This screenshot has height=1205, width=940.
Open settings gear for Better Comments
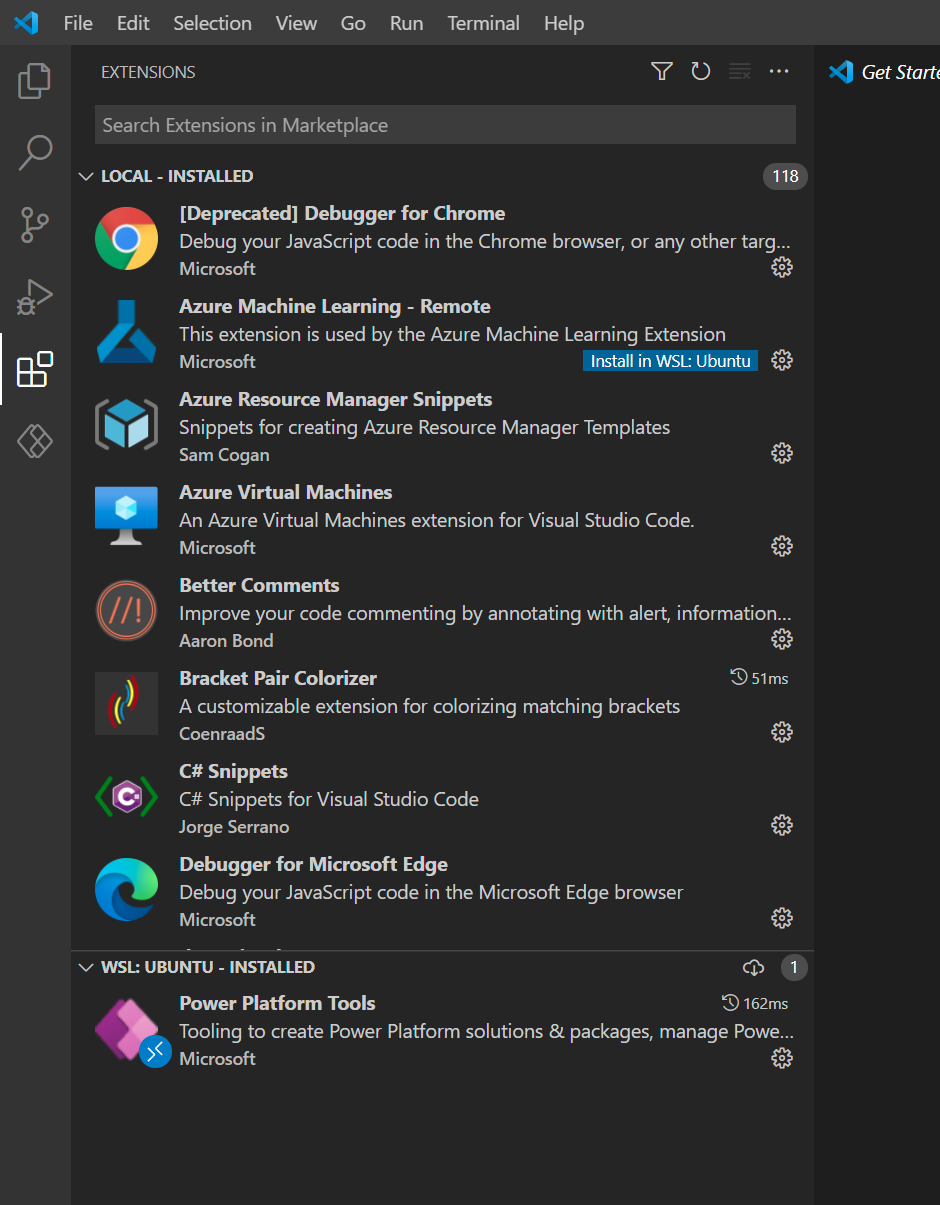[x=781, y=639]
